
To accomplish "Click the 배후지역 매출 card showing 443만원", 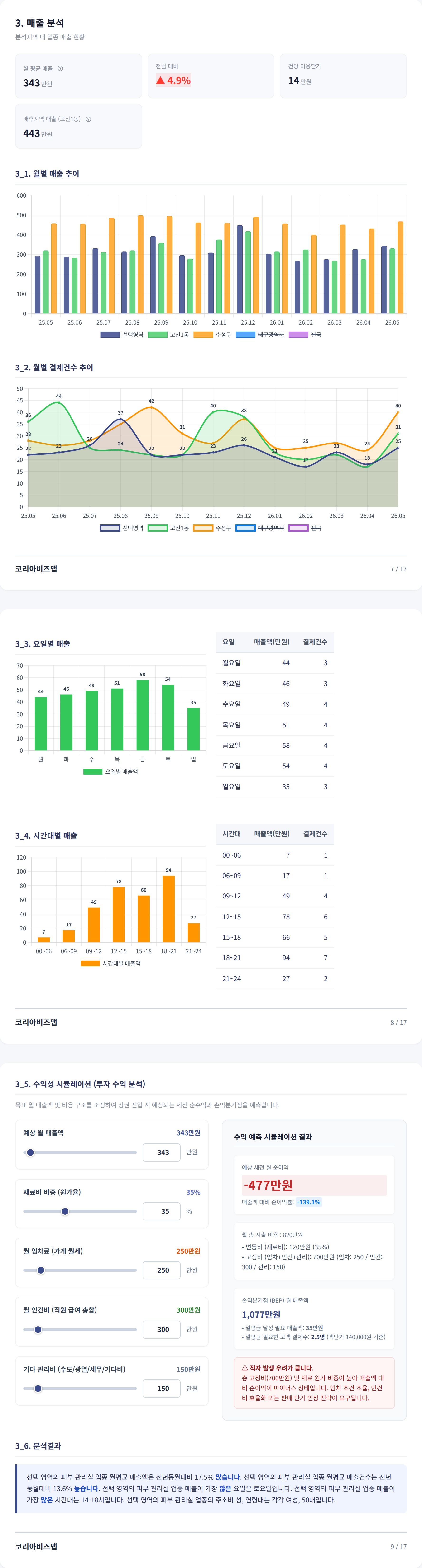I will (x=79, y=126).
